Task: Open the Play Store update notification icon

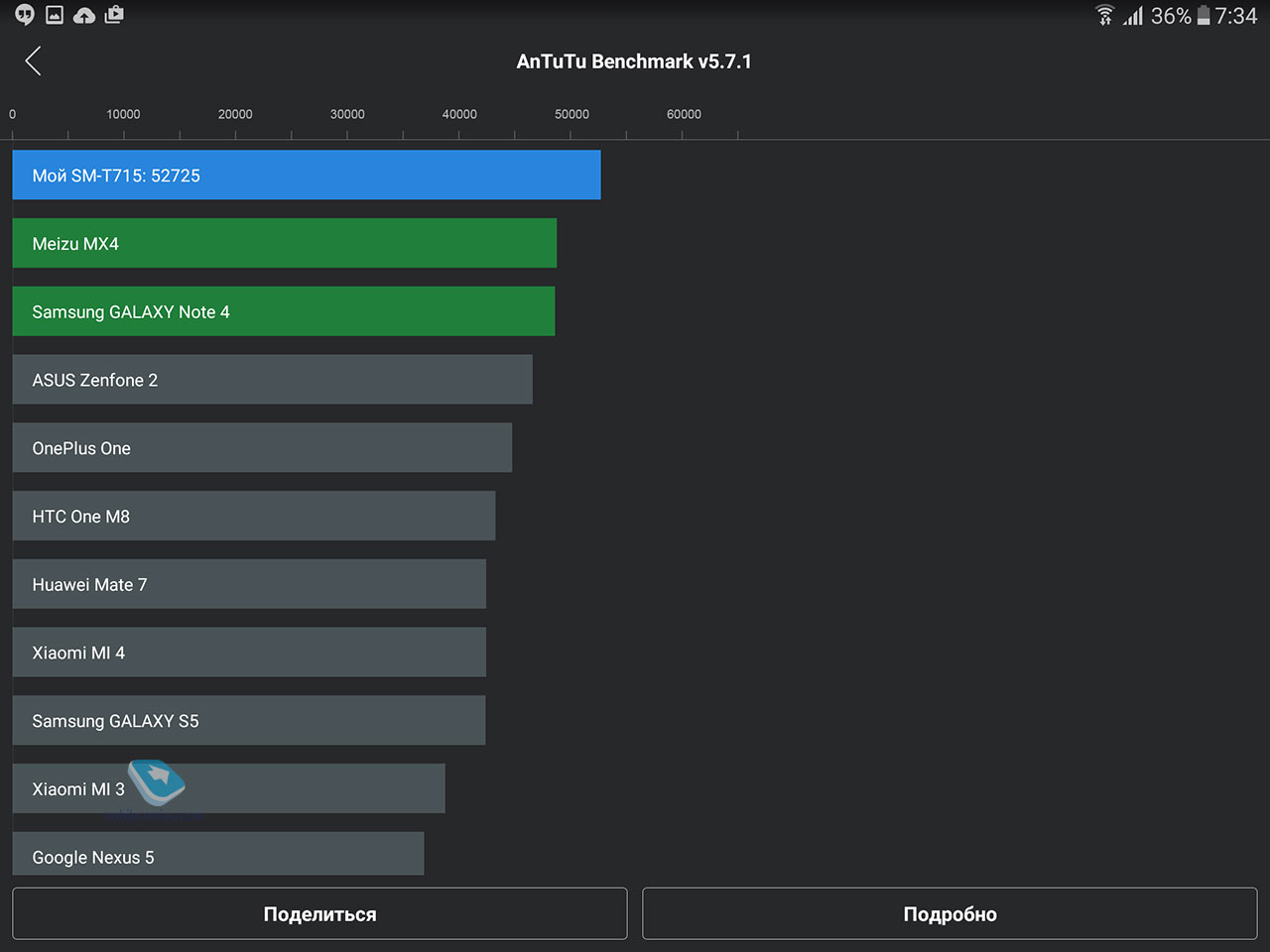Action: [114, 15]
